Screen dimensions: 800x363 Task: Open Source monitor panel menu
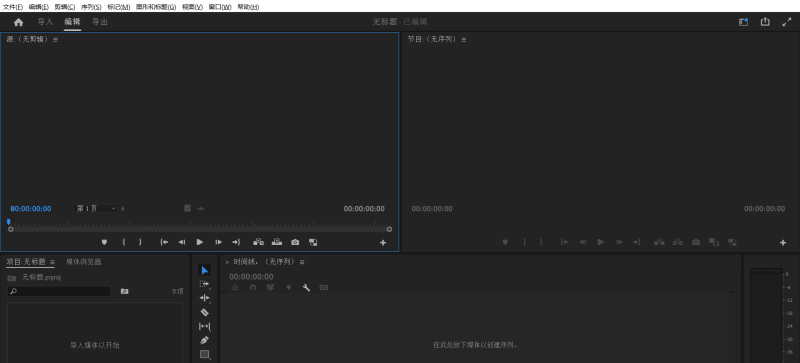pos(56,40)
